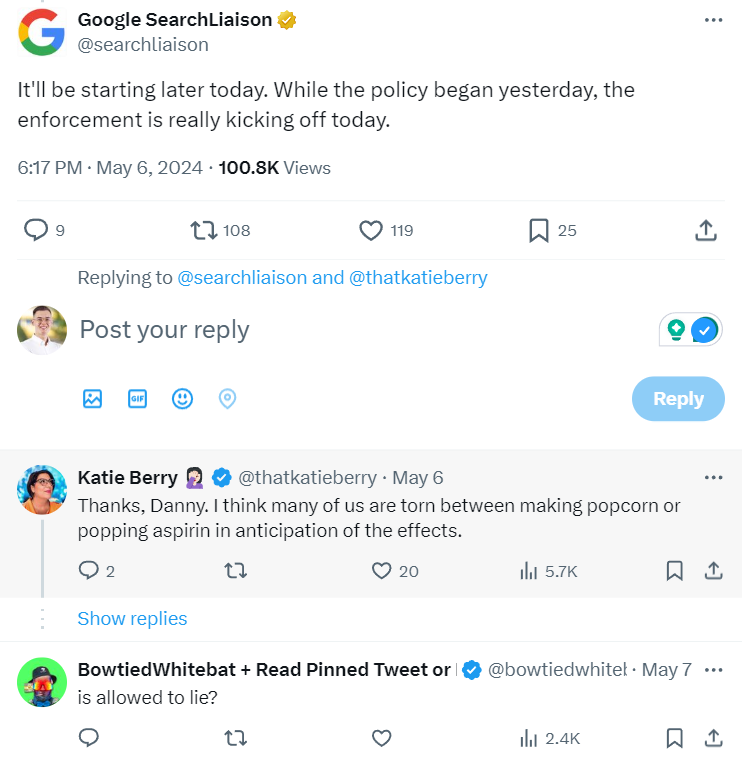Repost the Google SearchLiaison tweet

203,230
